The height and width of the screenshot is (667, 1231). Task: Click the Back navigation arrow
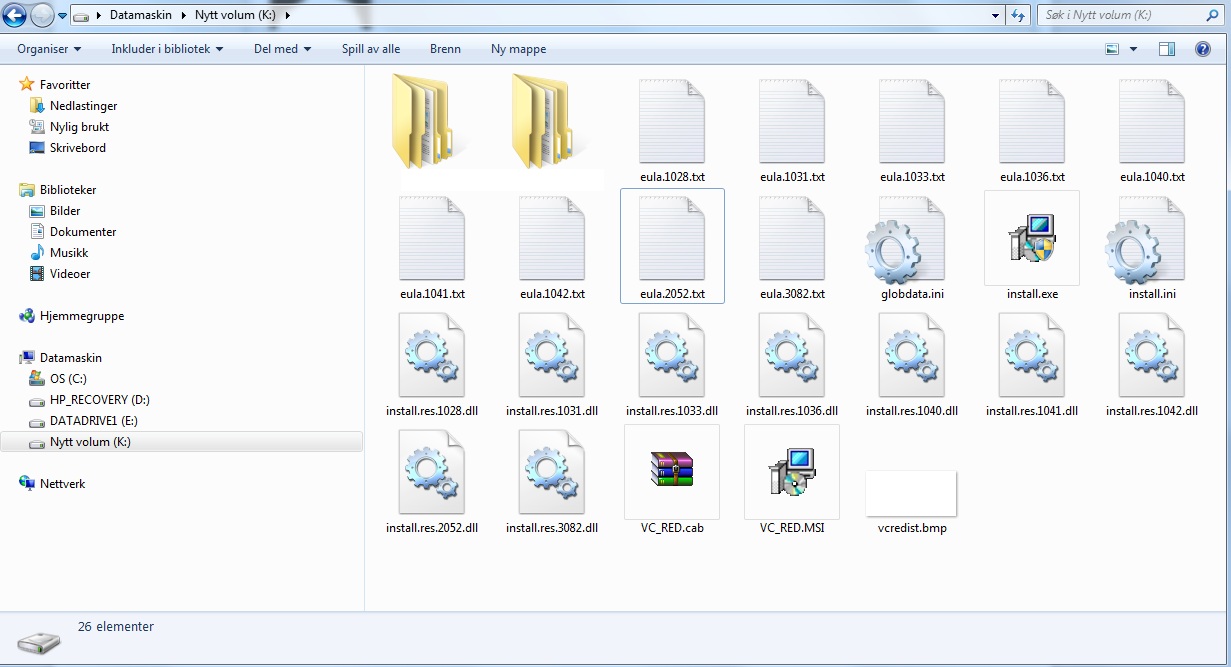[x=15, y=15]
